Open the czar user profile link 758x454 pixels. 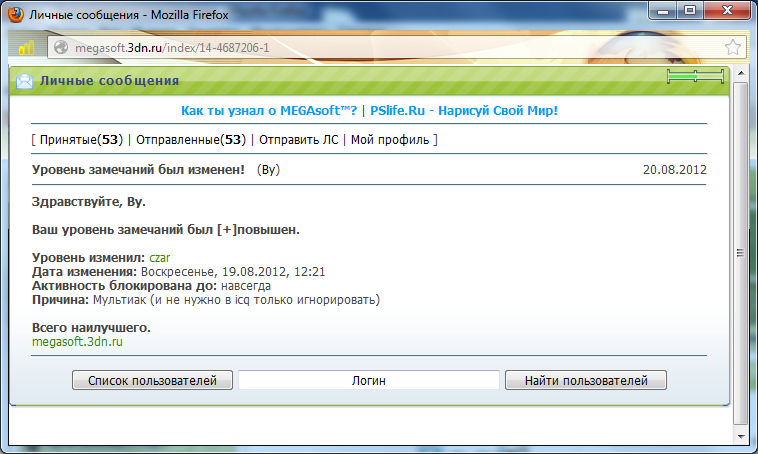pyautogui.click(x=160, y=258)
